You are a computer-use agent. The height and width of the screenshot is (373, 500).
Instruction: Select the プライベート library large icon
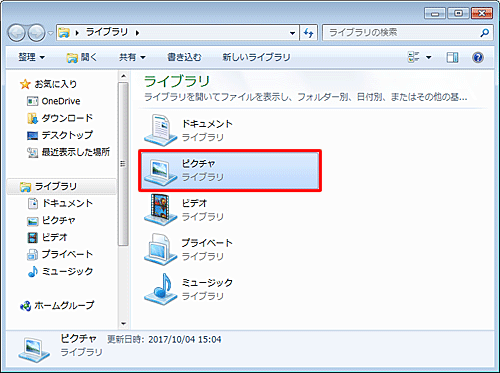point(160,249)
